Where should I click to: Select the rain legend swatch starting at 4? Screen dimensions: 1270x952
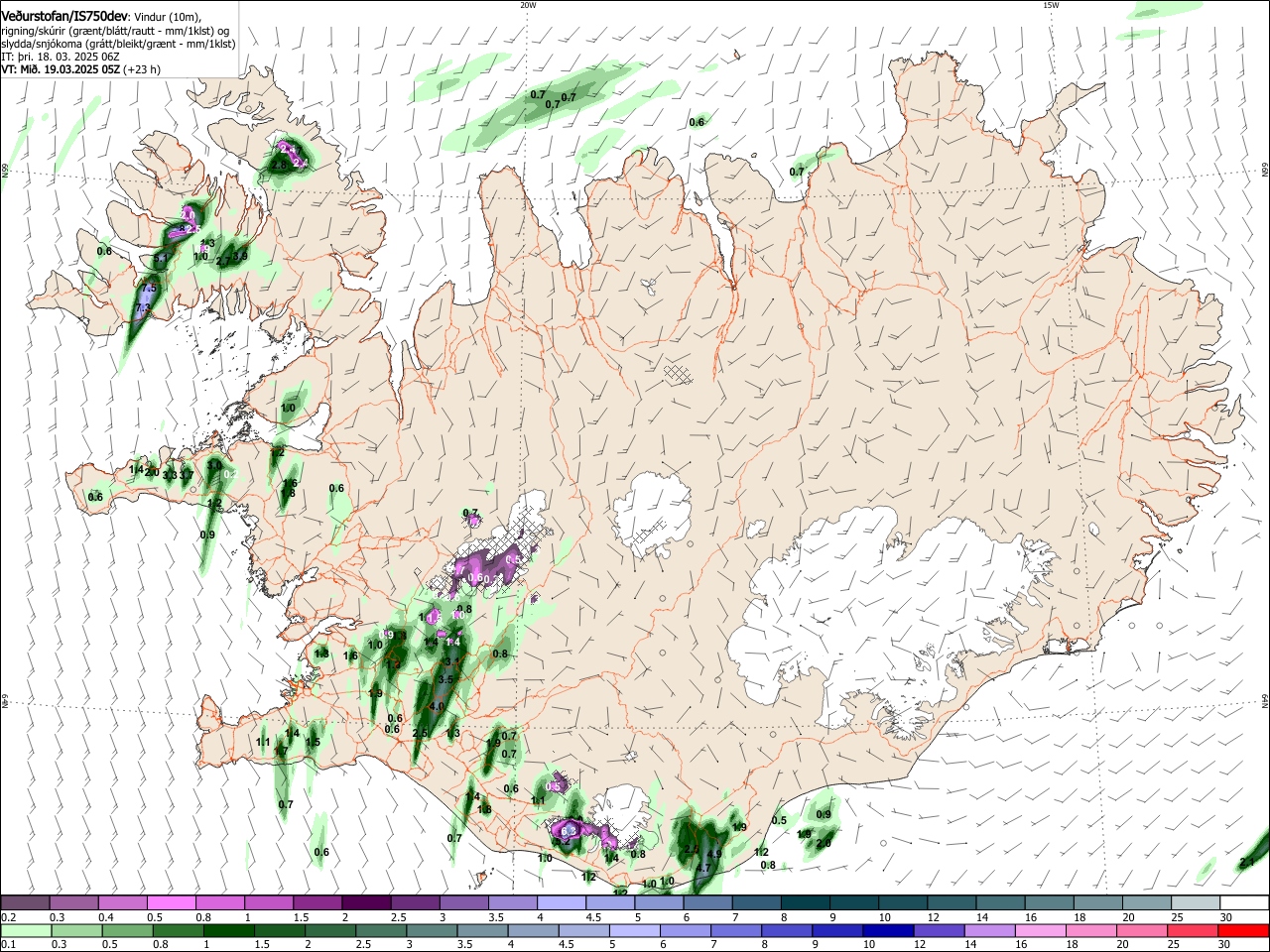point(532,930)
